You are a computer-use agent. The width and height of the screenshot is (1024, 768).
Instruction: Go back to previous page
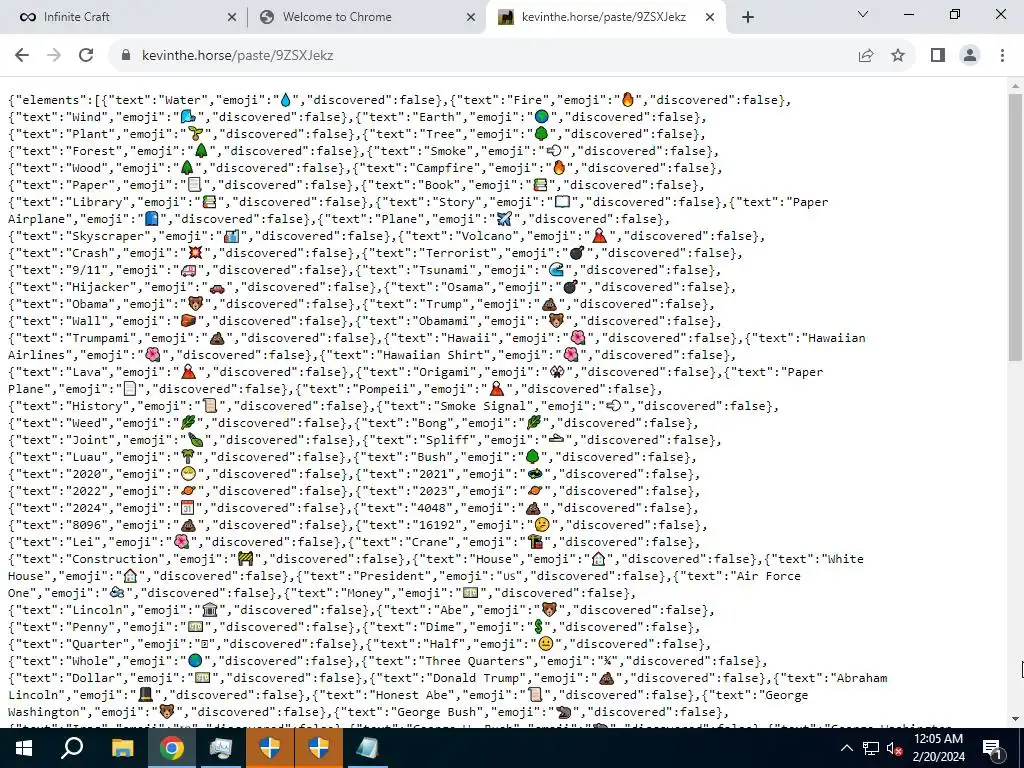tap(22, 55)
